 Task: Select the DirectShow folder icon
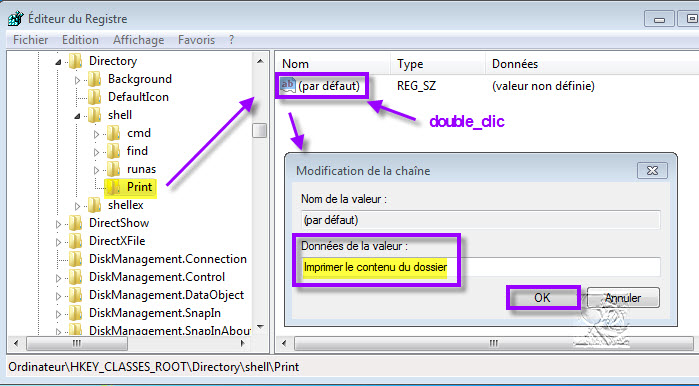[75, 223]
